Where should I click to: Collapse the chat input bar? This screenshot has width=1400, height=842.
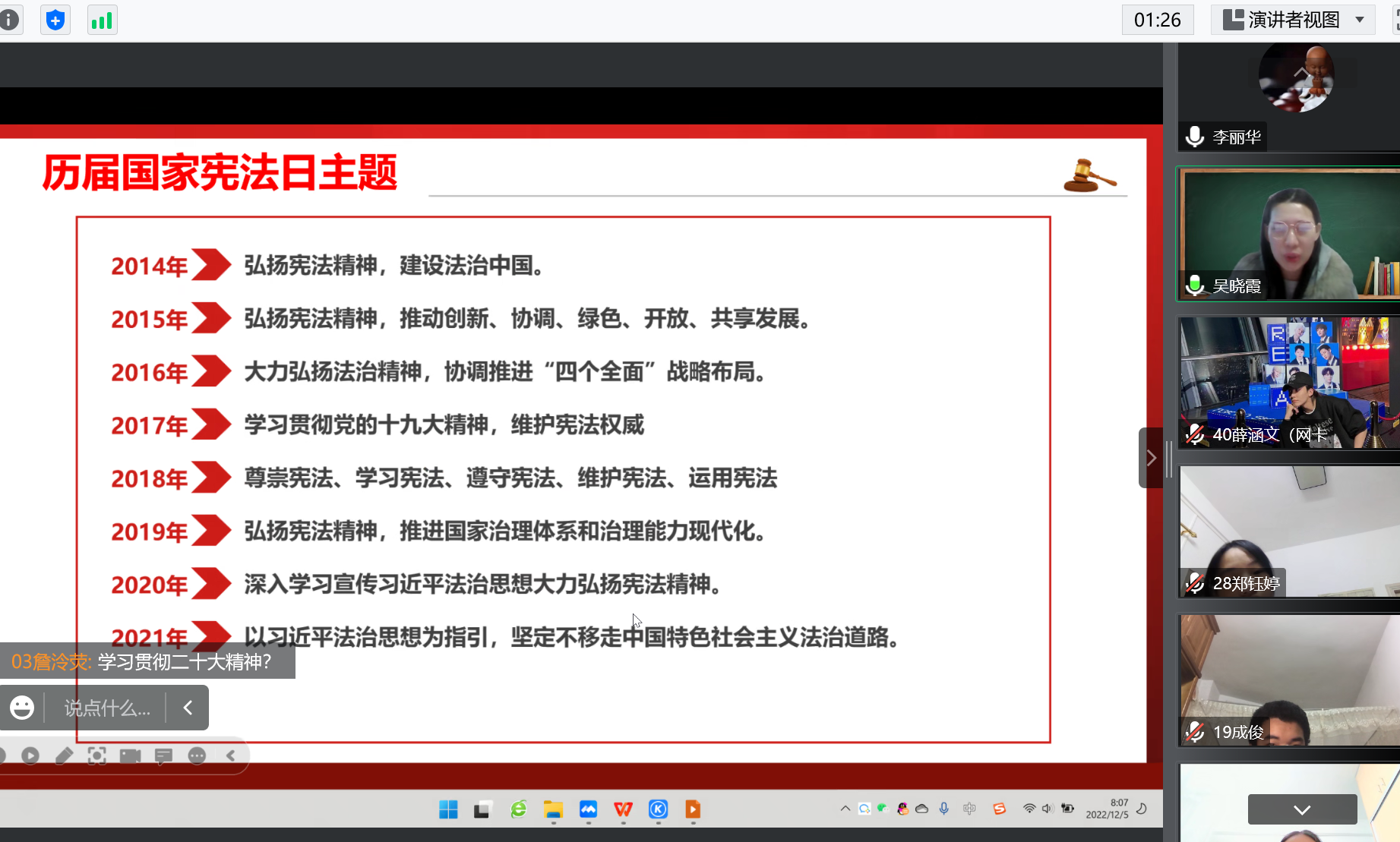pos(188,708)
